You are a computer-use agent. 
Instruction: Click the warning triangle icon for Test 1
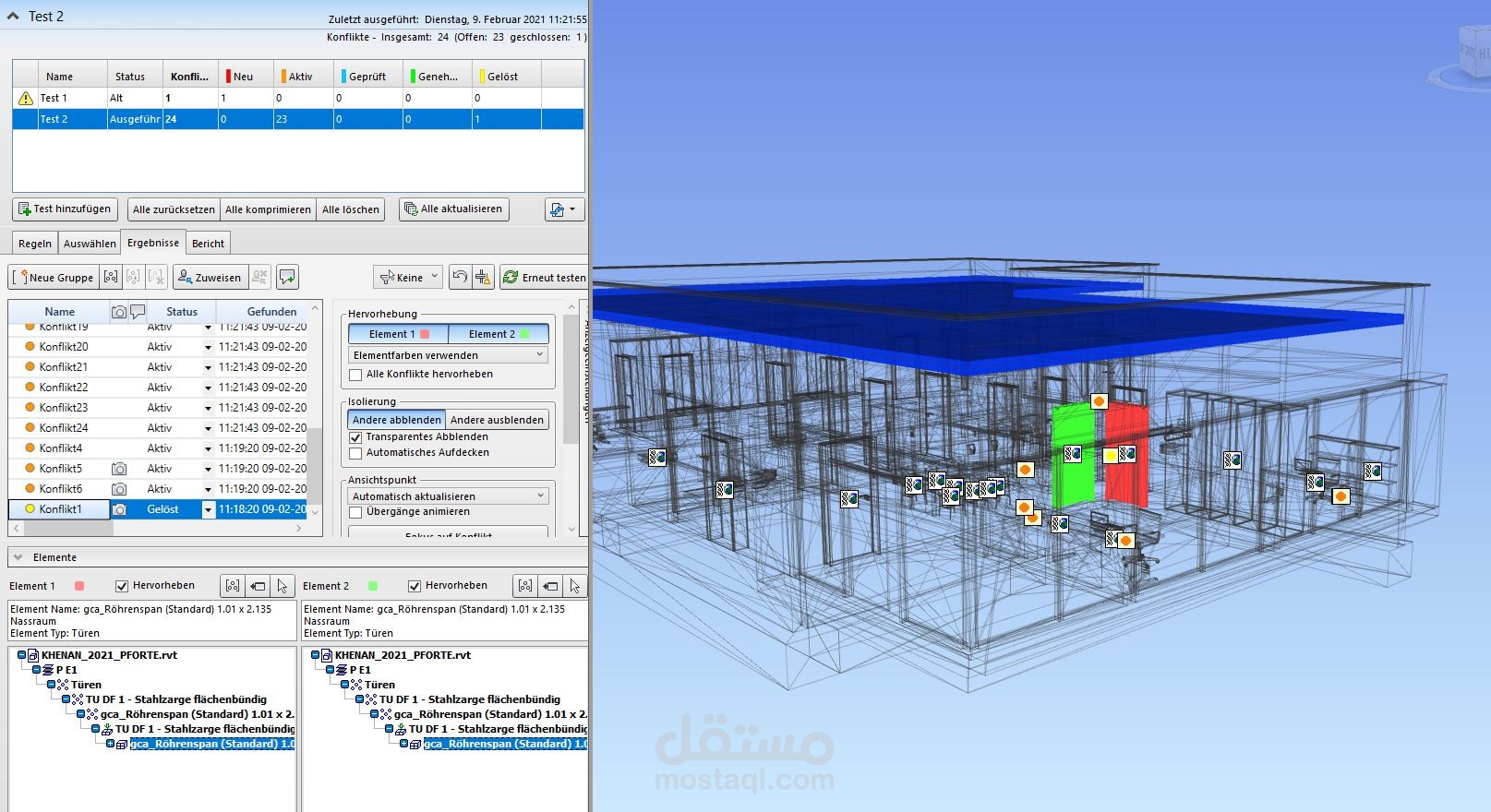pyautogui.click(x=26, y=98)
